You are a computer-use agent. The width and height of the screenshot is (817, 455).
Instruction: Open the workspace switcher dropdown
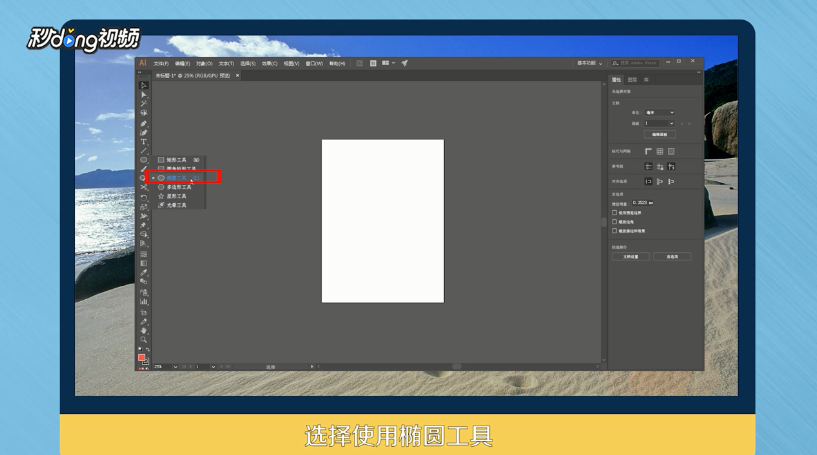point(589,63)
